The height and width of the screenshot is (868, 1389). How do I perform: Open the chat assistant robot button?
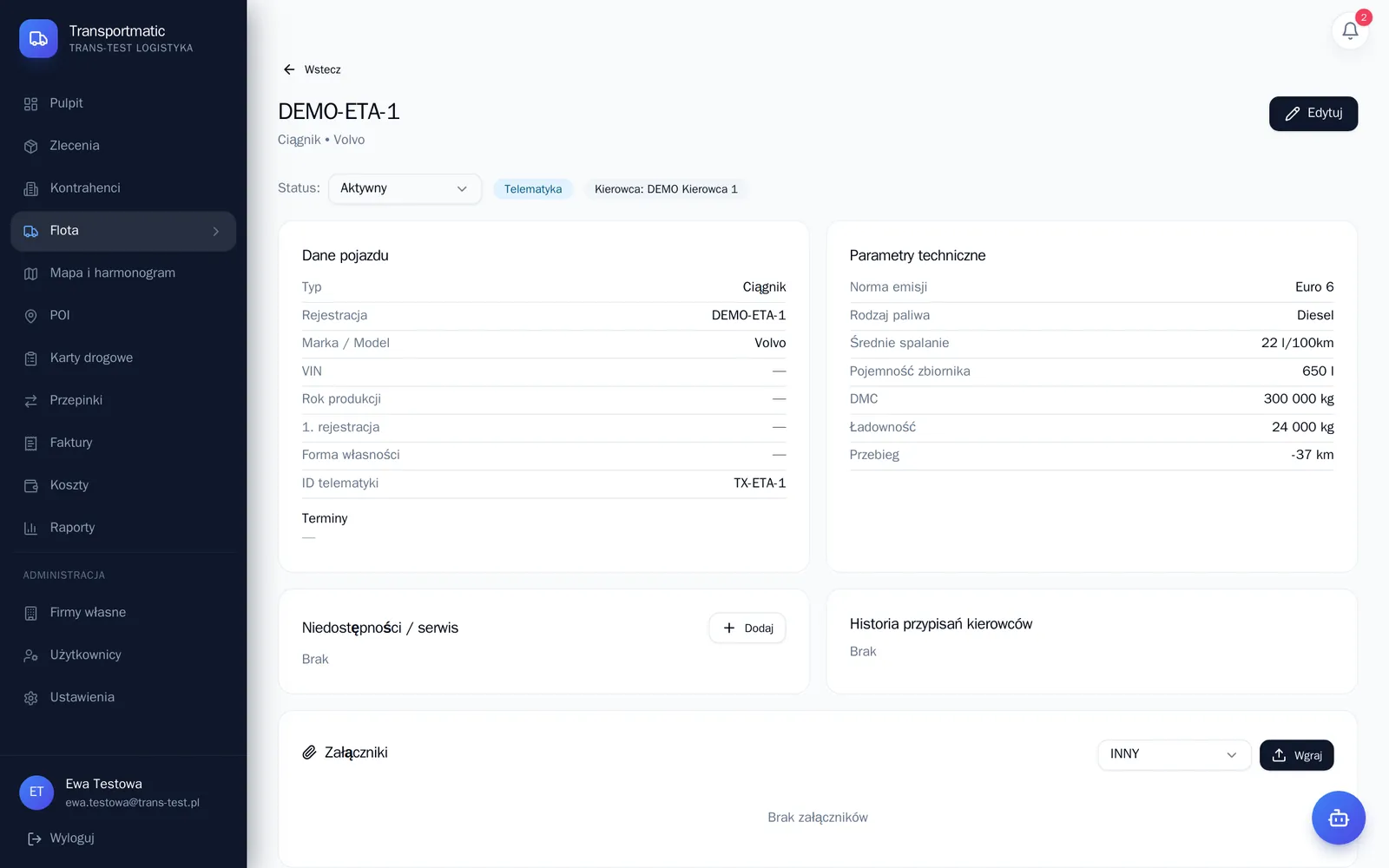[1338, 818]
